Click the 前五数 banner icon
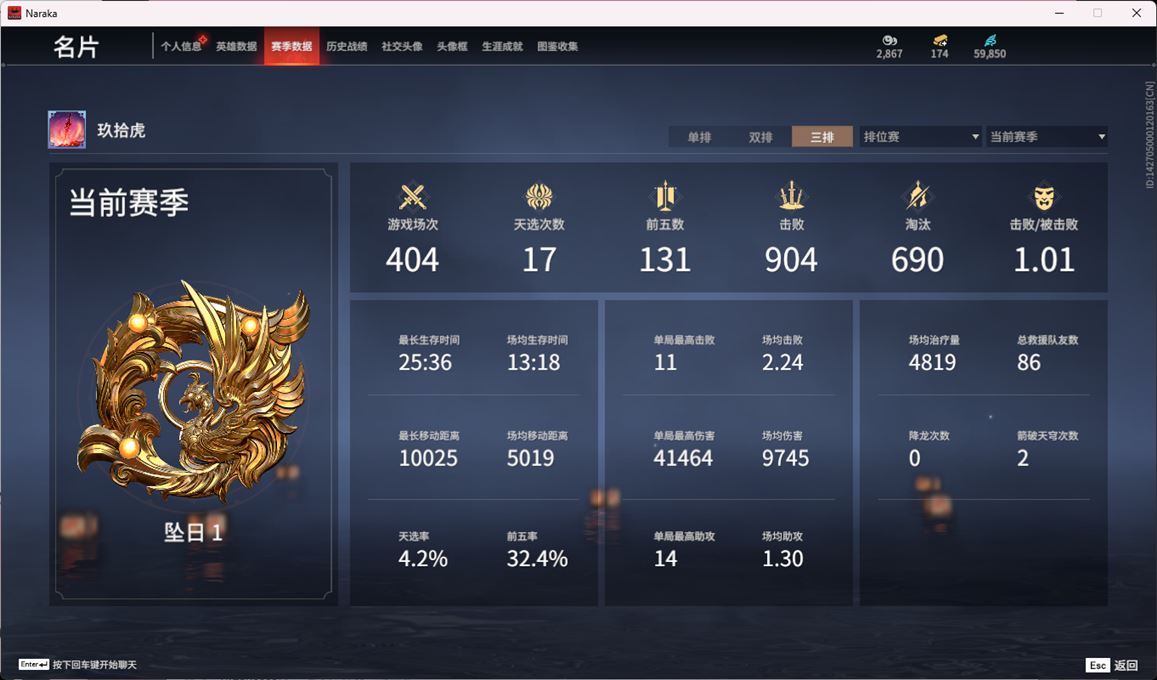Viewport: 1157px width, 680px height. pyautogui.click(x=665, y=196)
